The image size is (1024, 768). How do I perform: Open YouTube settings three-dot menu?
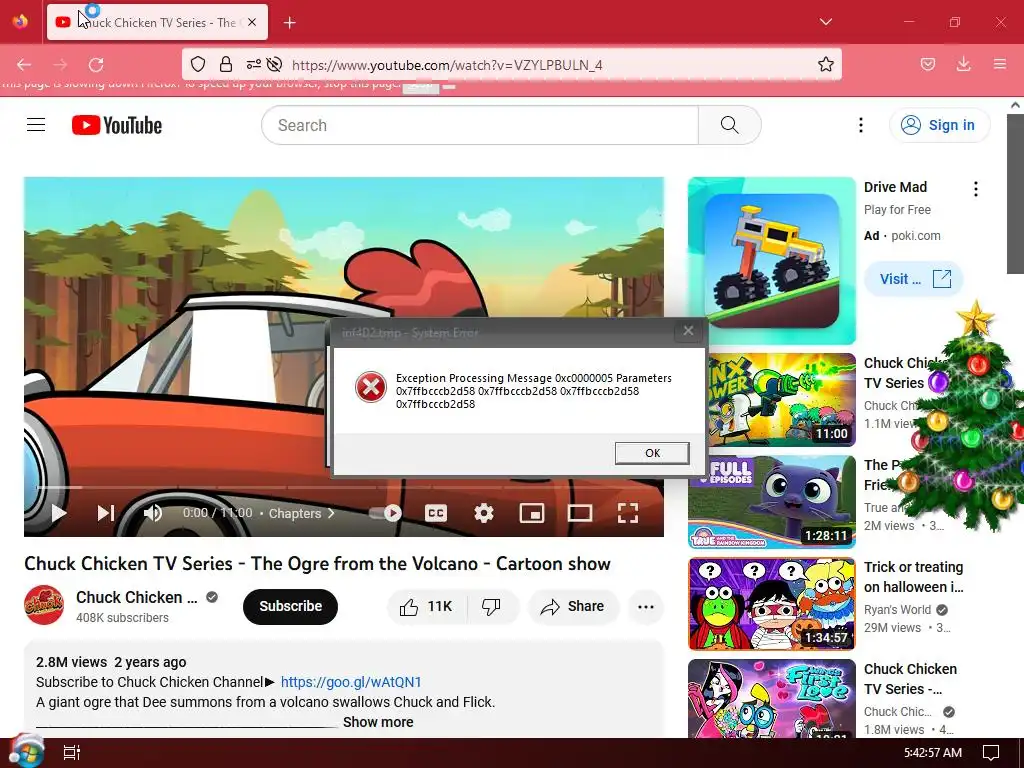pos(861,125)
